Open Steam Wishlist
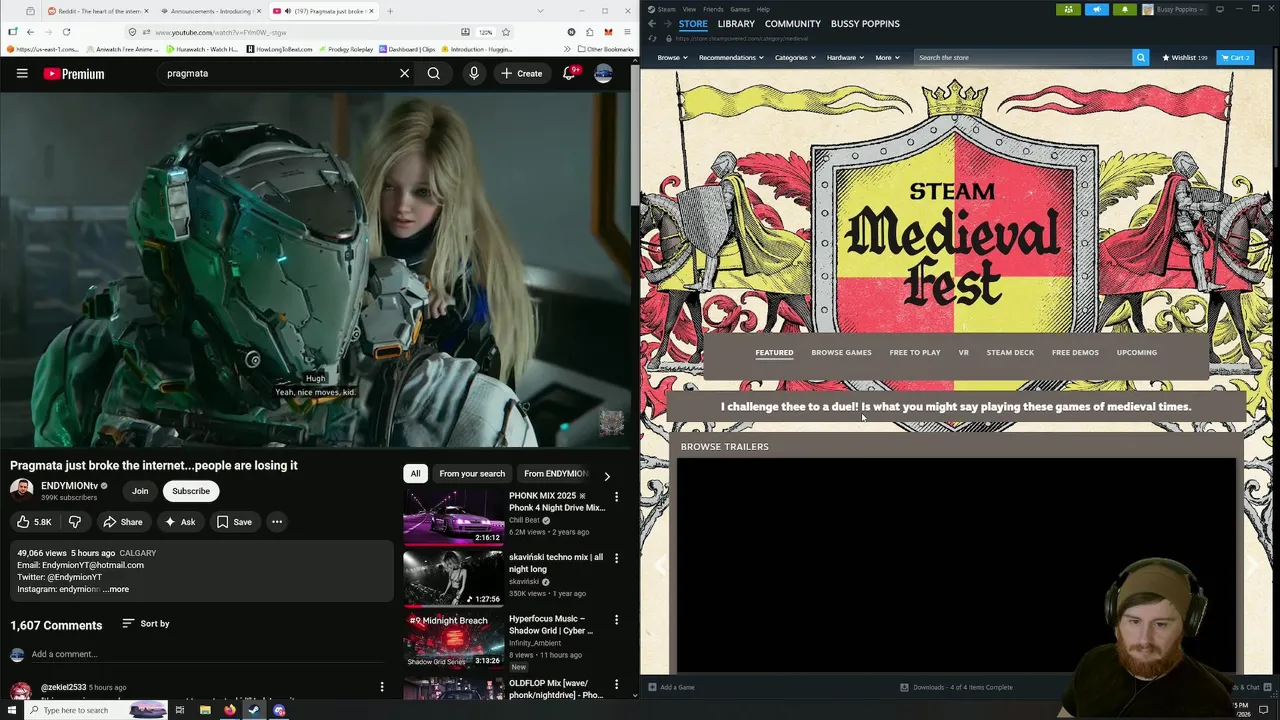This screenshot has width=1280, height=720. point(1185,58)
